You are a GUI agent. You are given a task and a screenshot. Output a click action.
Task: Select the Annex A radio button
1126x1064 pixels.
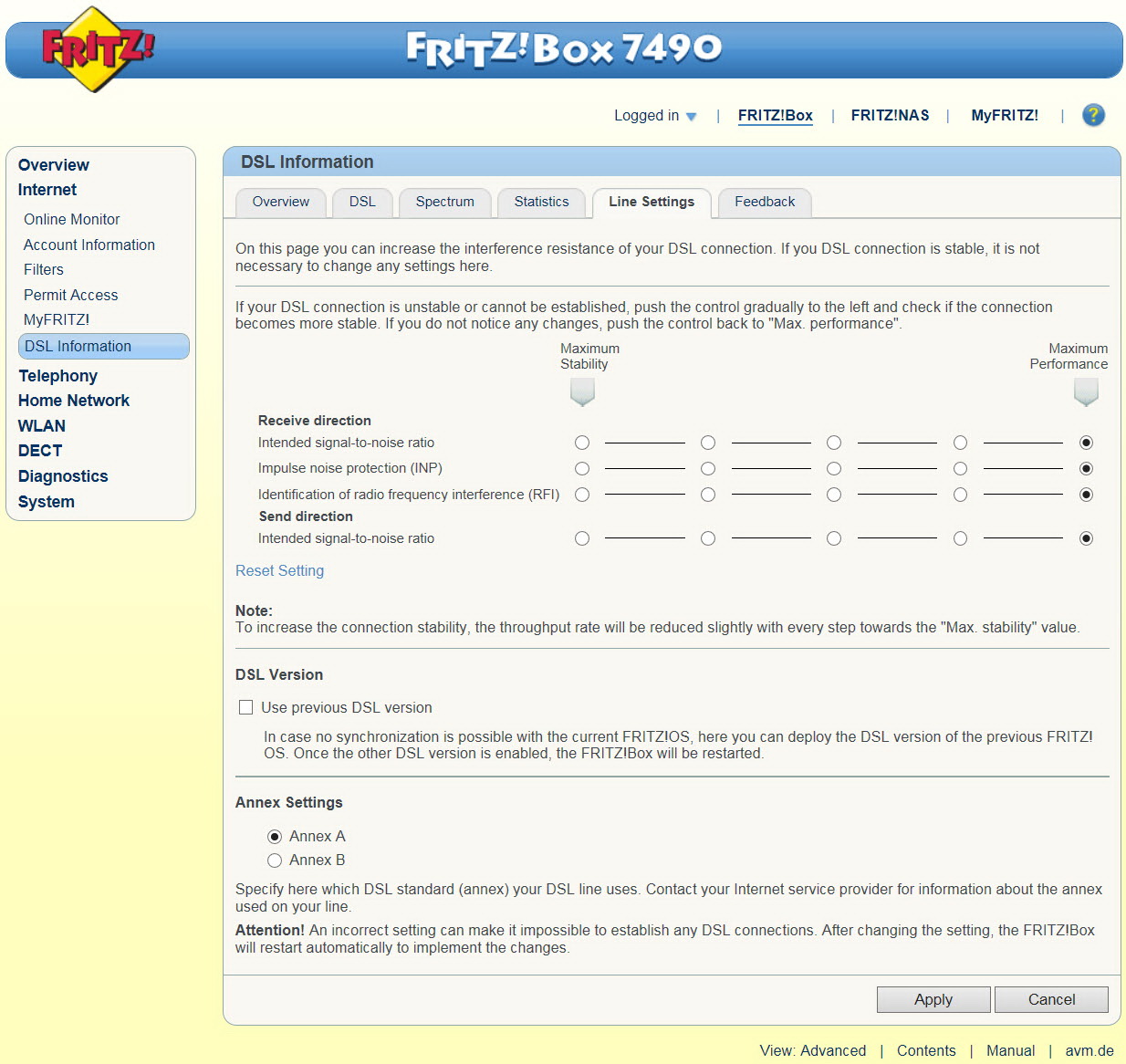(275, 837)
